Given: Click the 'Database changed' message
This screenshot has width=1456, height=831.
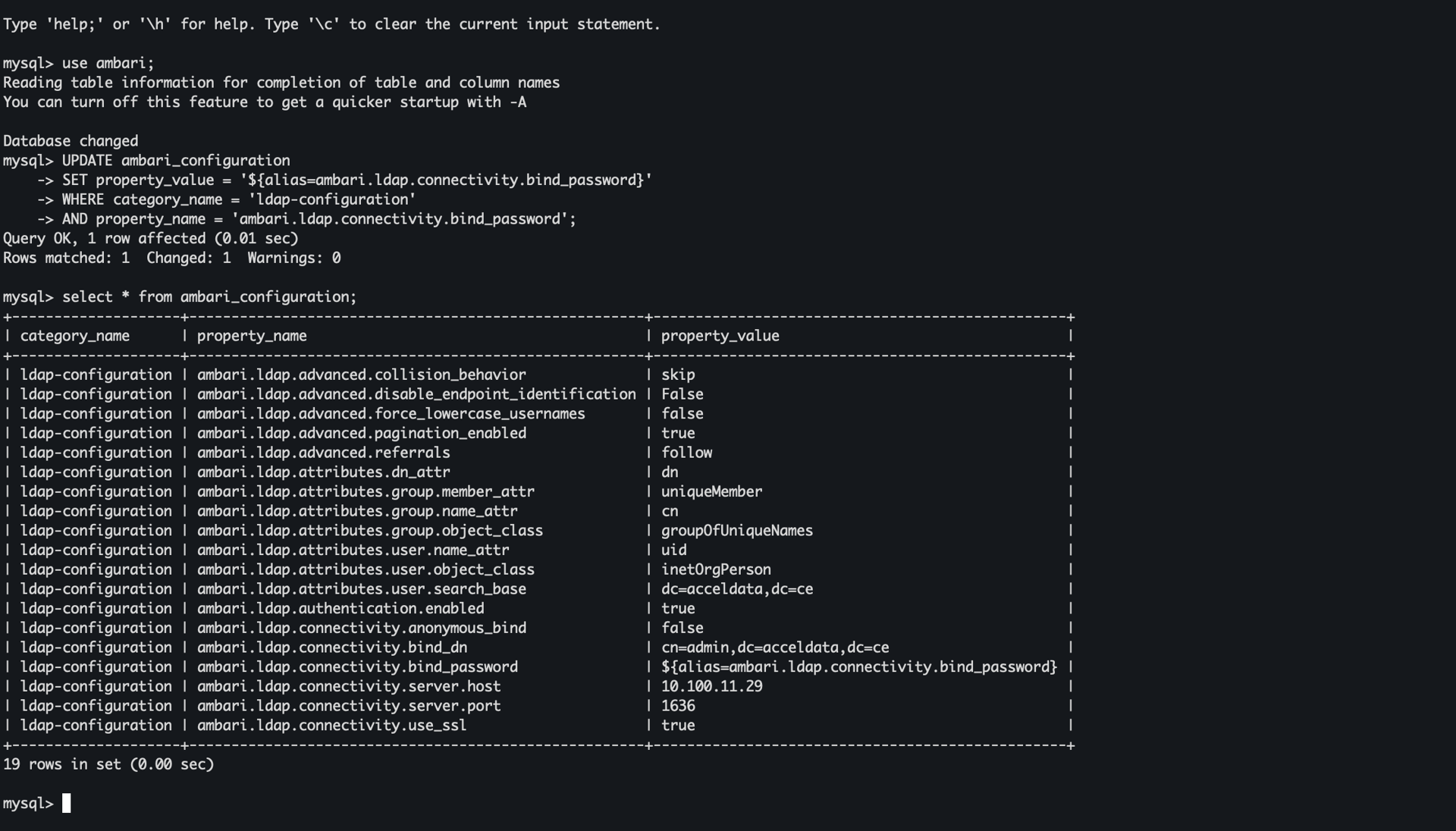Looking at the screenshot, I should pyautogui.click(x=71, y=141).
